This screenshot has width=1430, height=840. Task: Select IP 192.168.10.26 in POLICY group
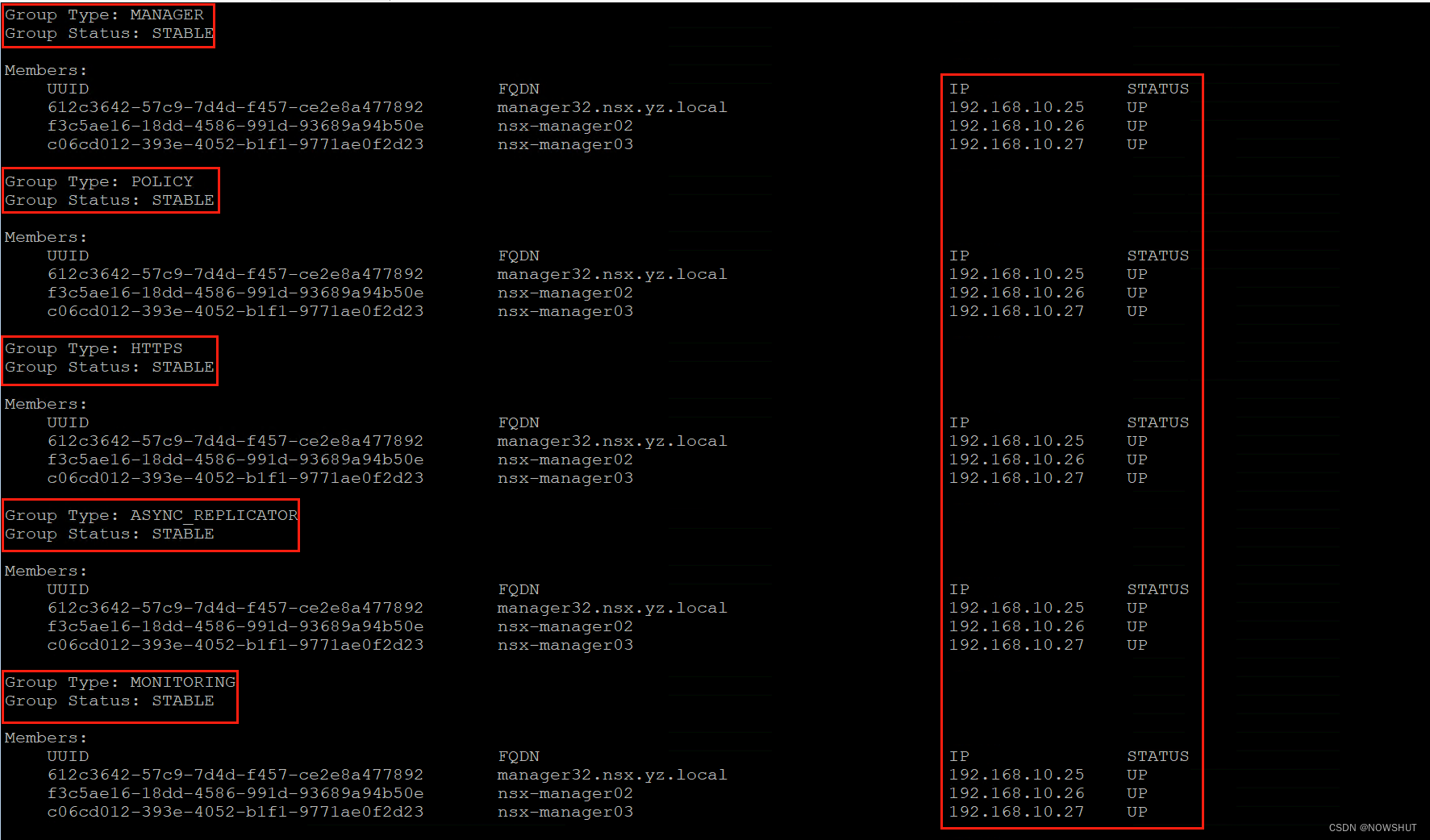pyautogui.click(x=1016, y=293)
